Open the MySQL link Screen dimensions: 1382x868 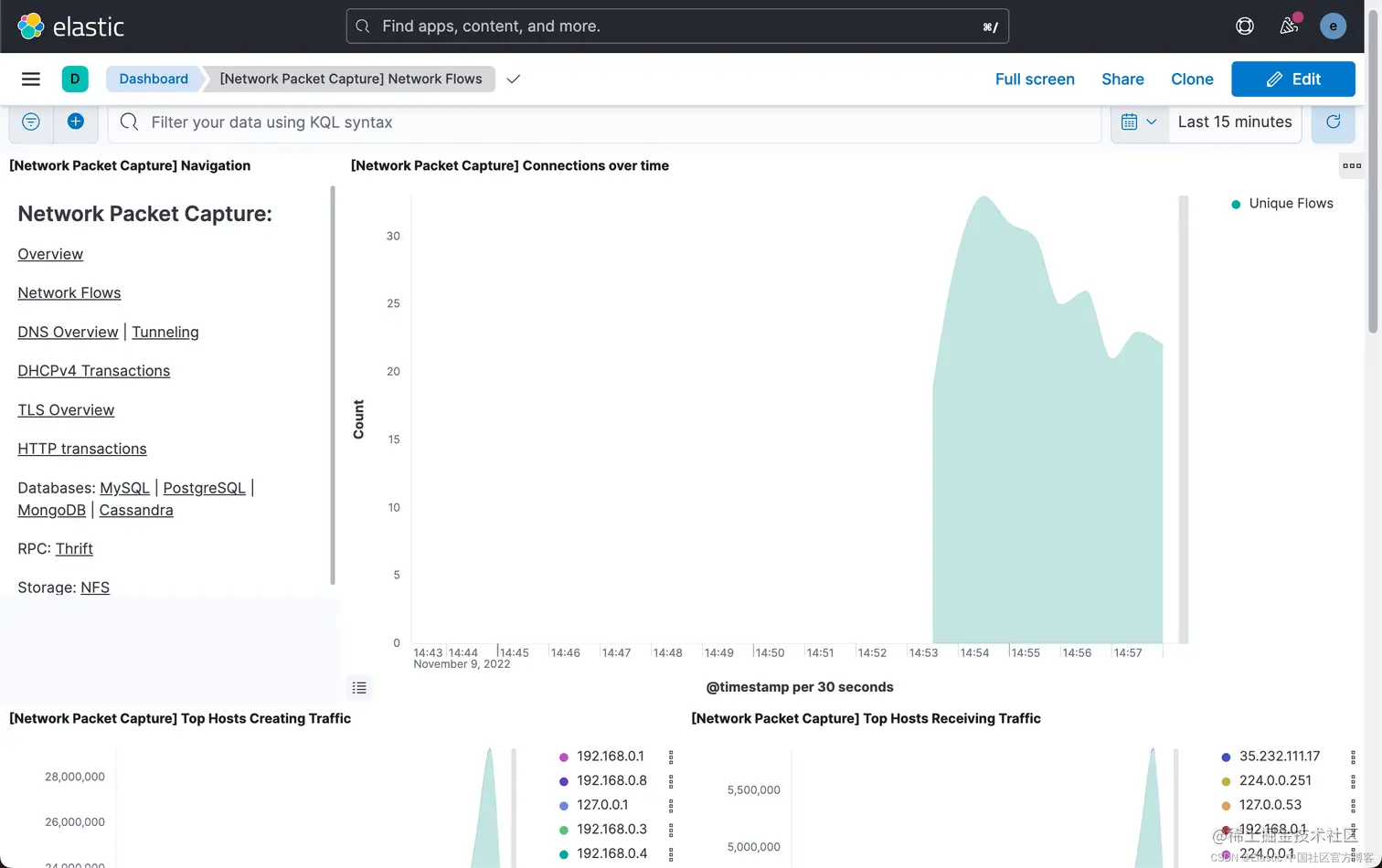click(124, 488)
